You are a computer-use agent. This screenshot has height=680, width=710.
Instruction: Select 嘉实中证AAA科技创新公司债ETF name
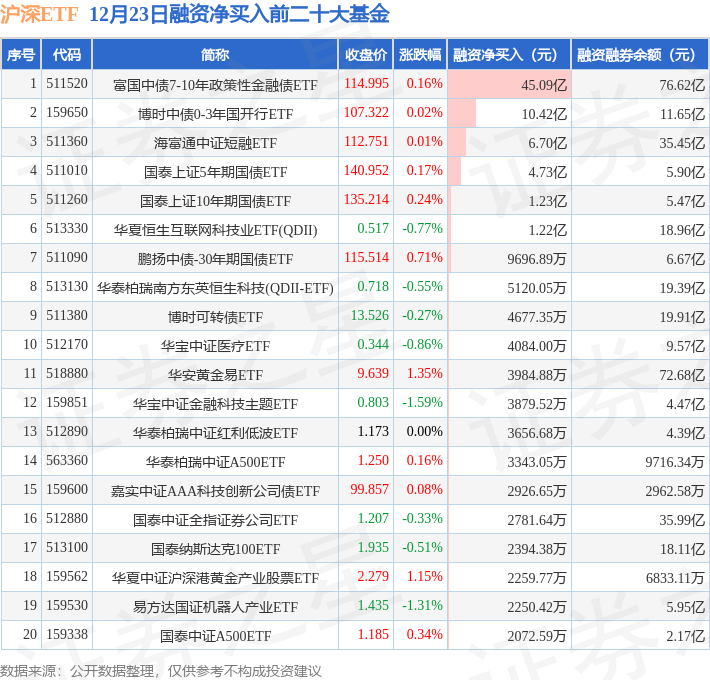215,491
